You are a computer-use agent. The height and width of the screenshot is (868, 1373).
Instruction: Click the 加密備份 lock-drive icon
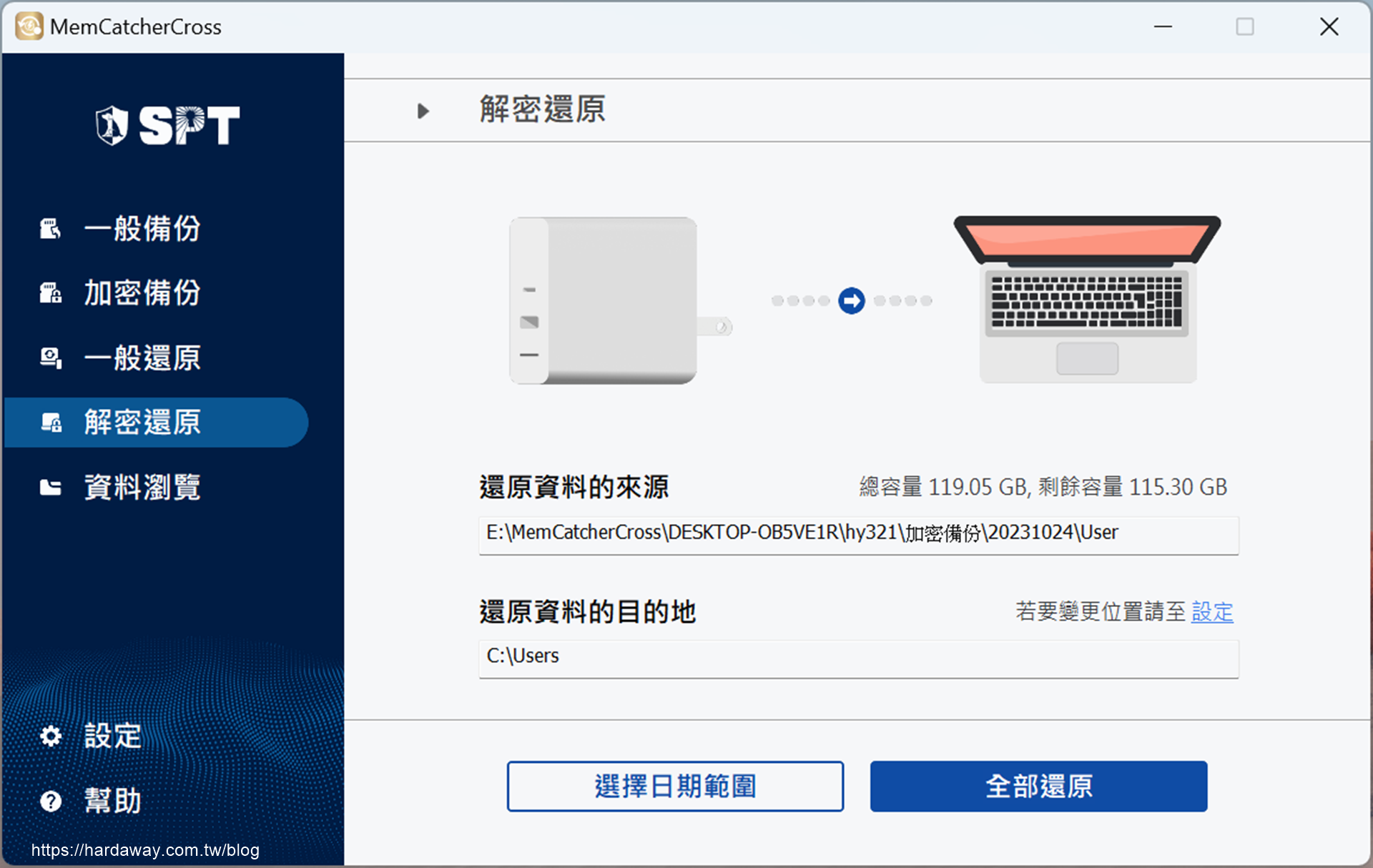pyautogui.click(x=50, y=293)
